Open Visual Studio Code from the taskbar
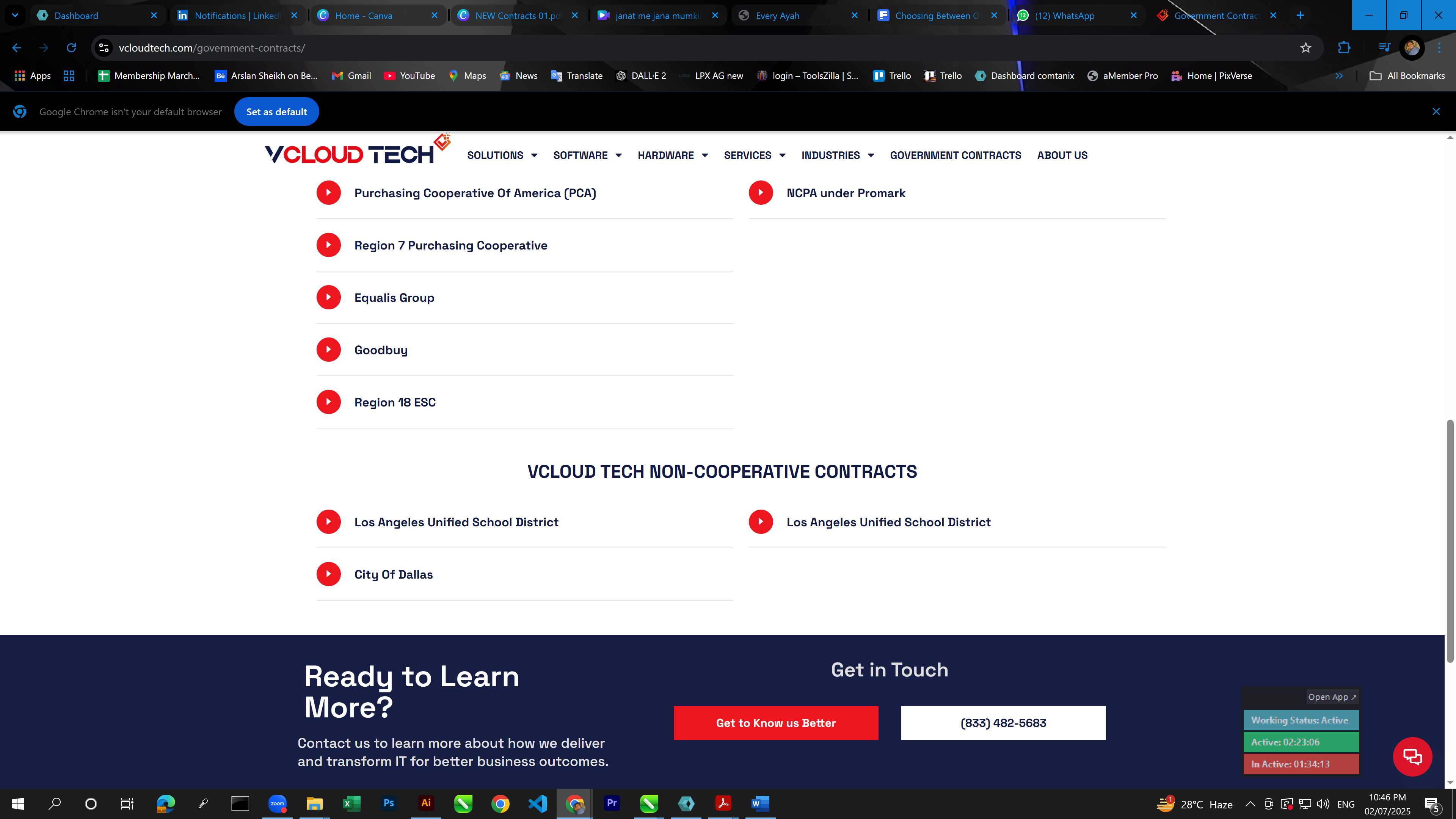The image size is (1456, 819). click(538, 803)
